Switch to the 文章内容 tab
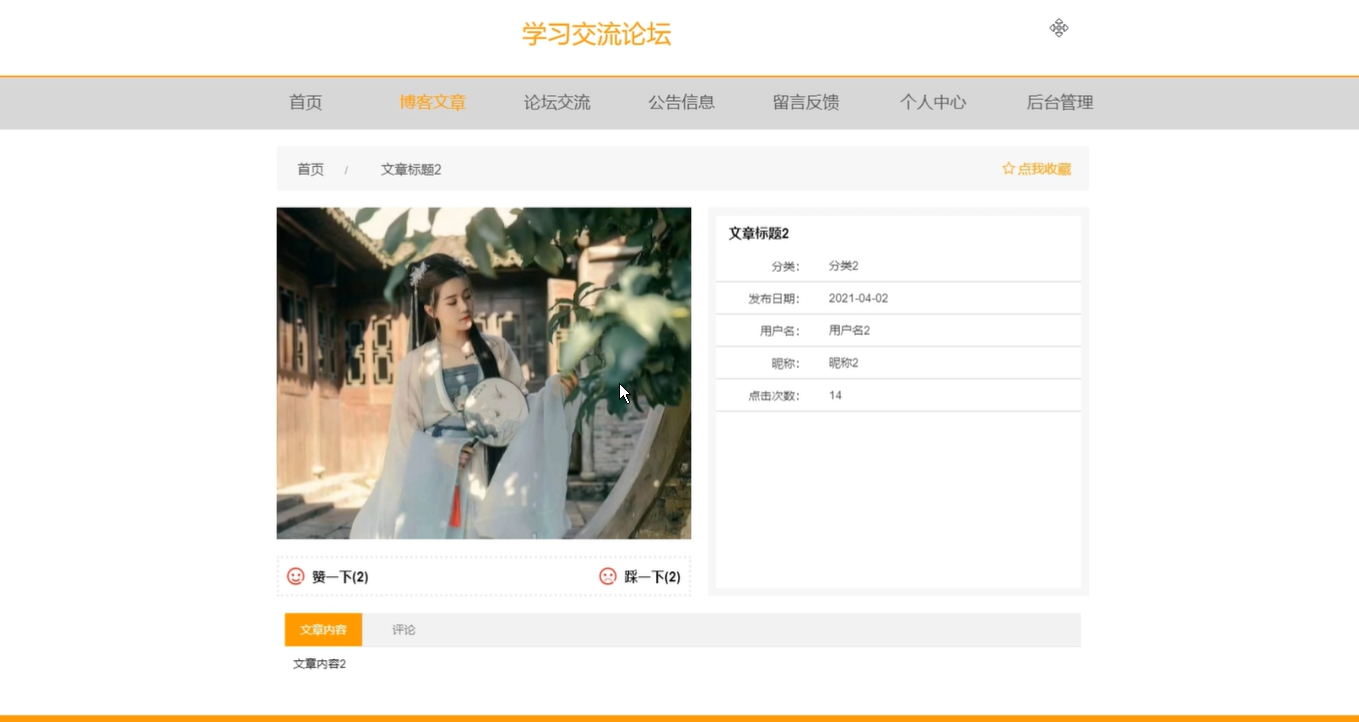This screenshot has height=722, width=1359. (x=323, y=630)
